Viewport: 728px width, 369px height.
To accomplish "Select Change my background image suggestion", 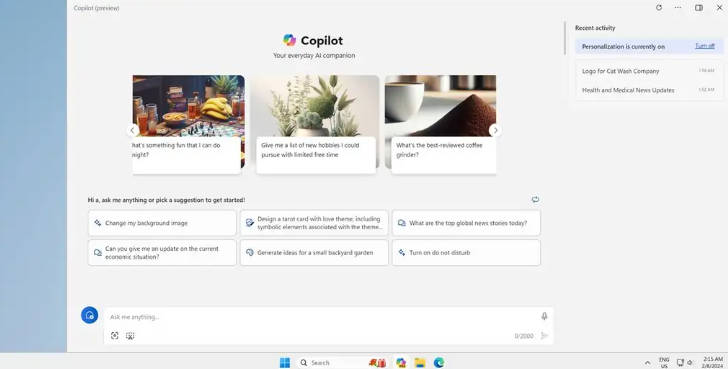I will [162, 223].
